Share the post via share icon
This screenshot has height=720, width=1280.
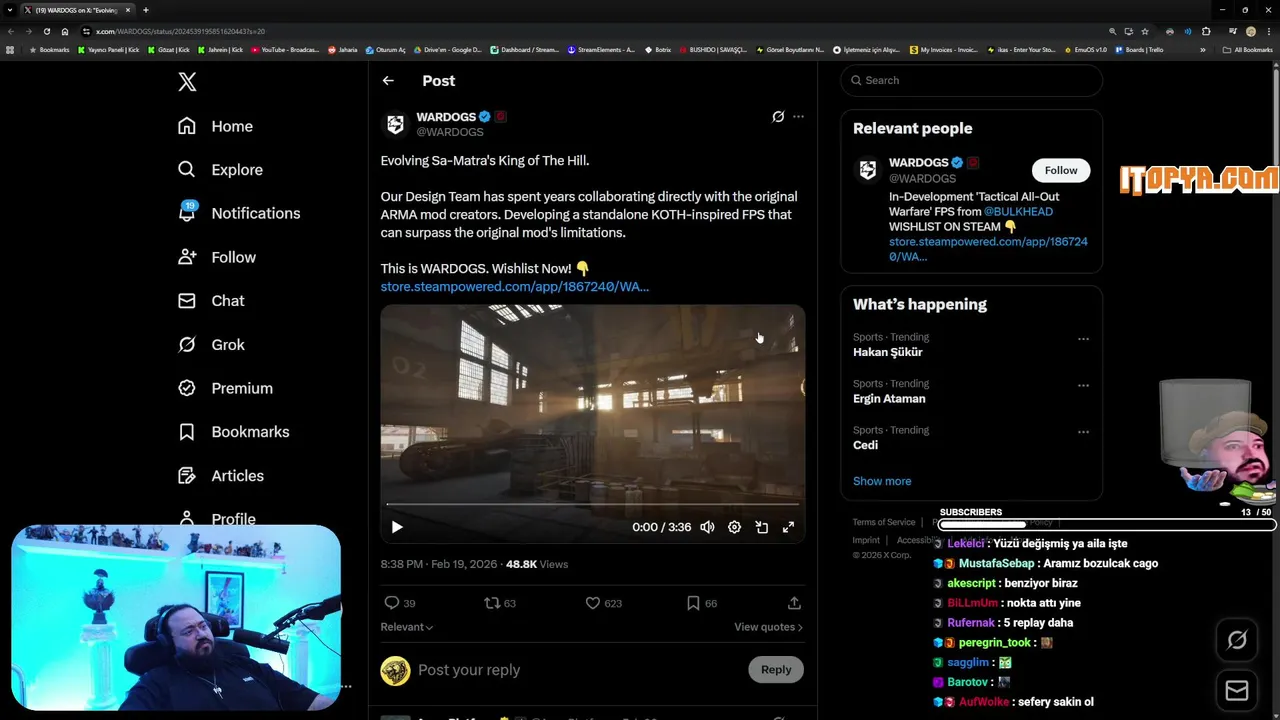point(794,603)
